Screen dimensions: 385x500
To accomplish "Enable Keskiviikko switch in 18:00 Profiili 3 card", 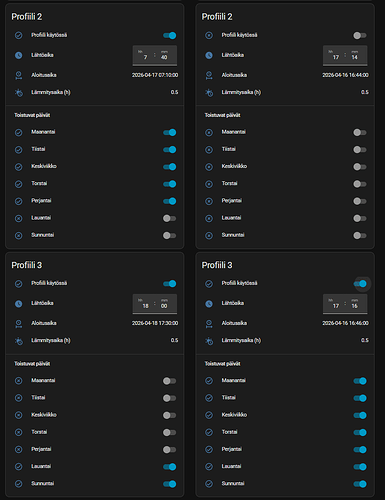I will [169, 415].
